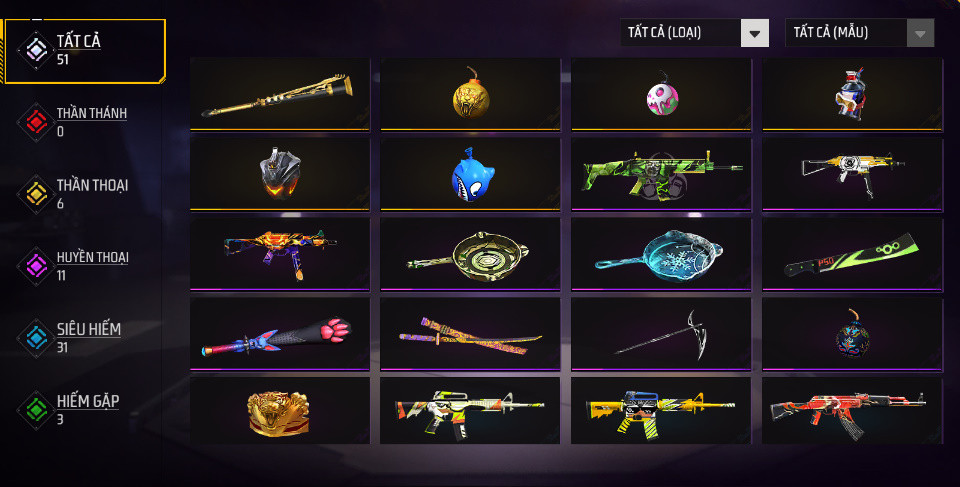Choose the scythe weapon skin

[661, 334]
